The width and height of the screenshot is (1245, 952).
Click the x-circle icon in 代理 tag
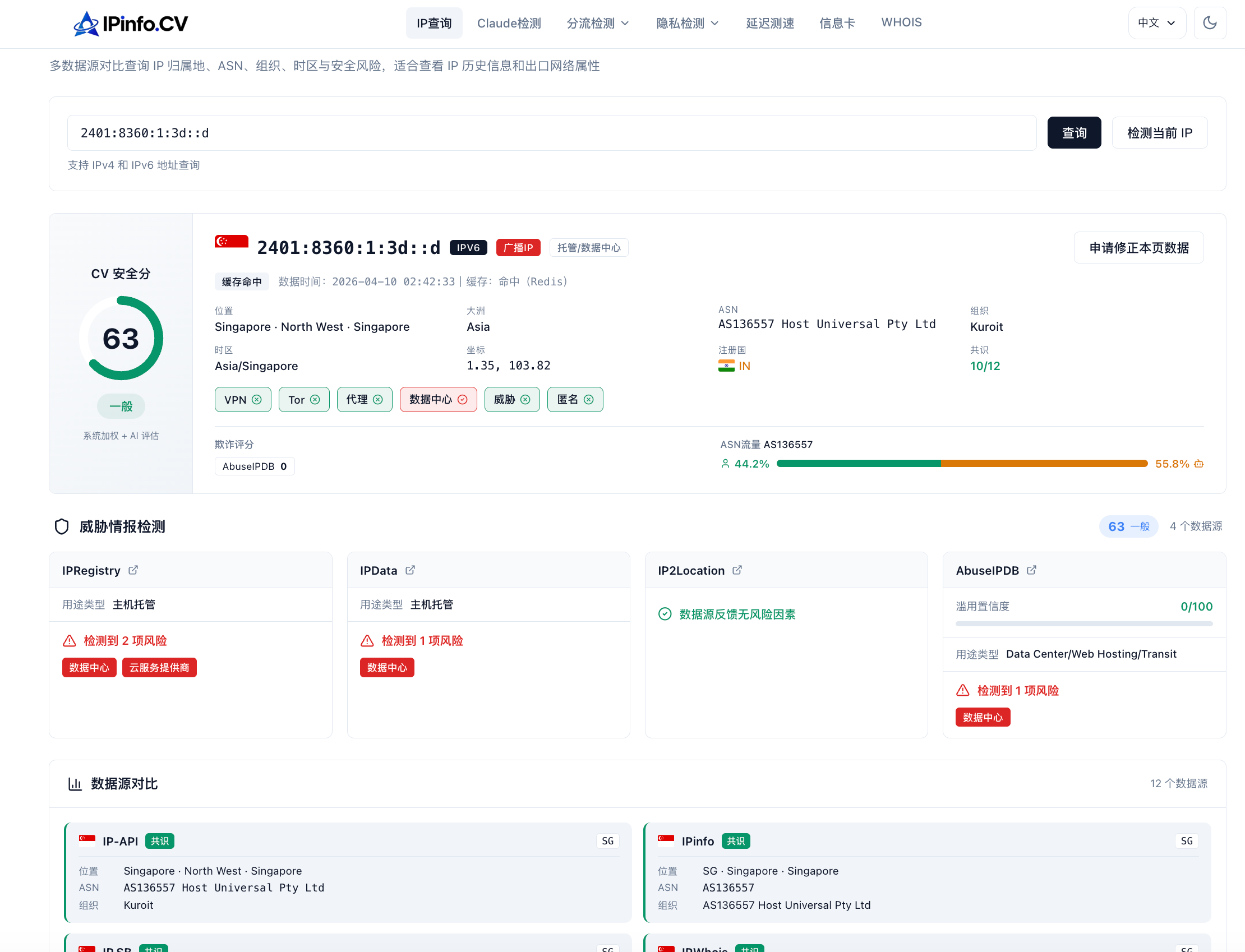tap(378, 400)
